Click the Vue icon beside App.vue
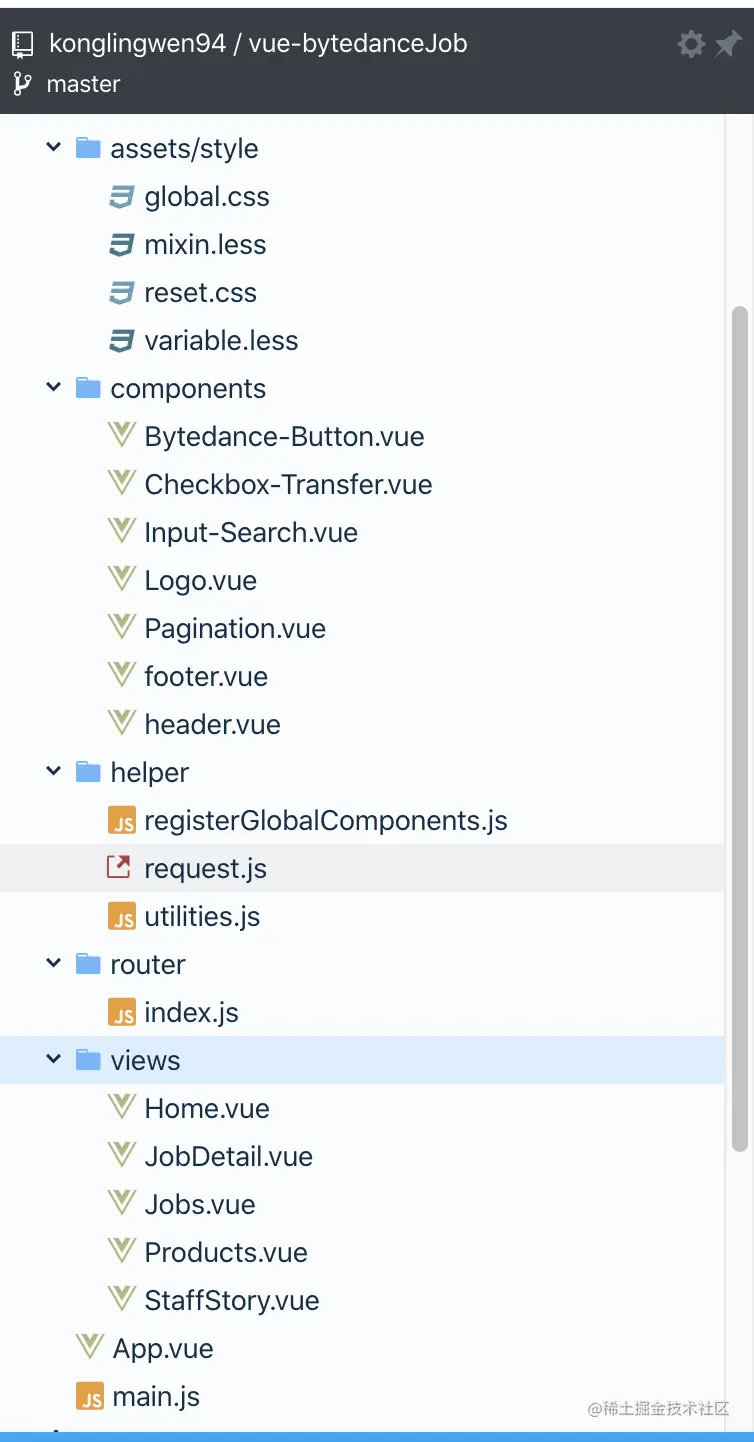754x1442 pixels. 90,1348
